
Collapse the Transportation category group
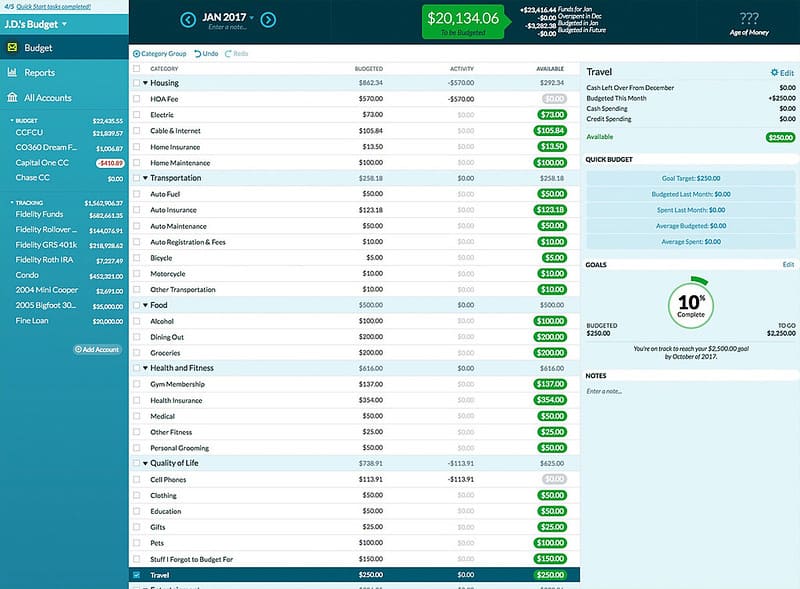[x=145, y=178]
